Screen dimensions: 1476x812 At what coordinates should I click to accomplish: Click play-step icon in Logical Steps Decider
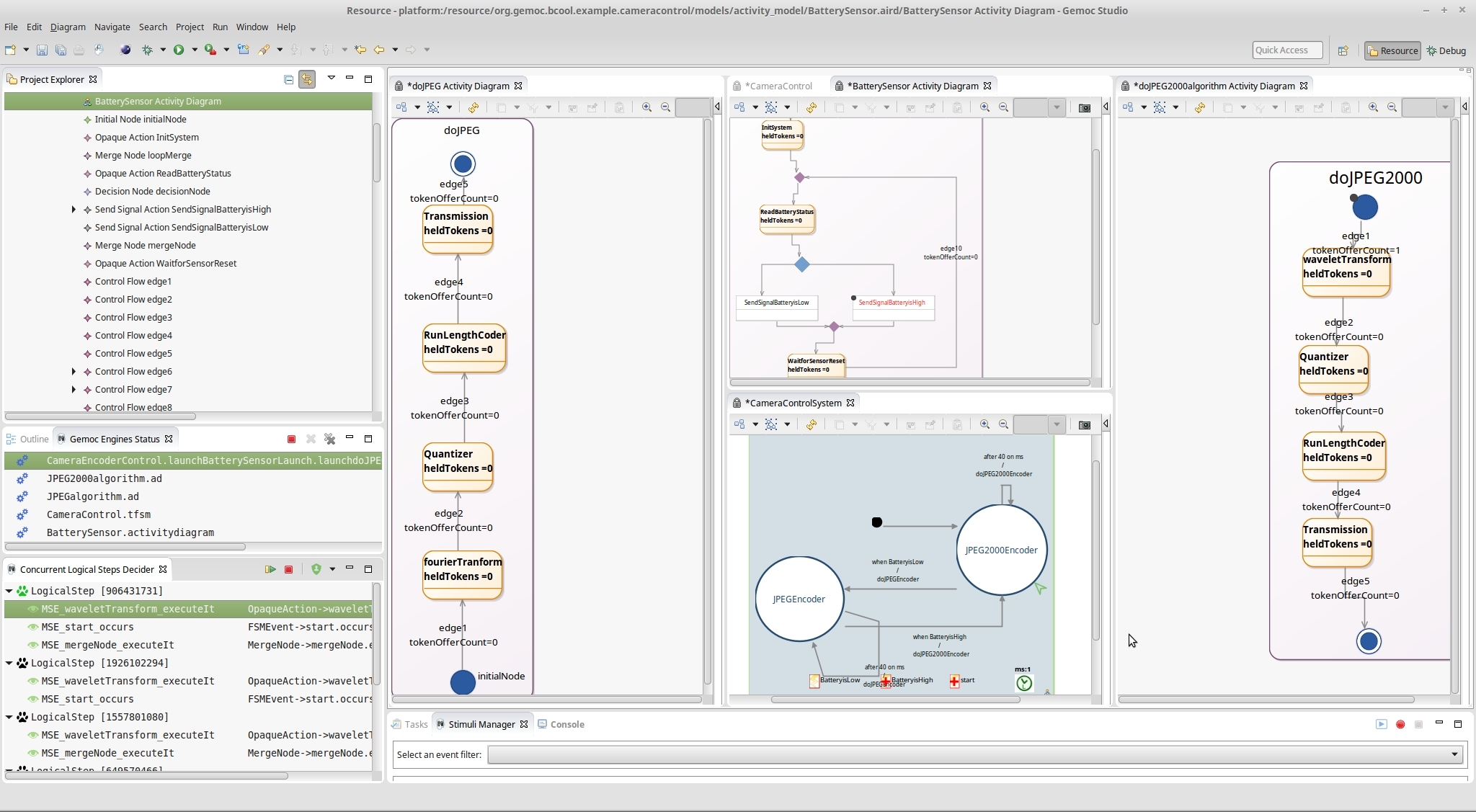270,569
